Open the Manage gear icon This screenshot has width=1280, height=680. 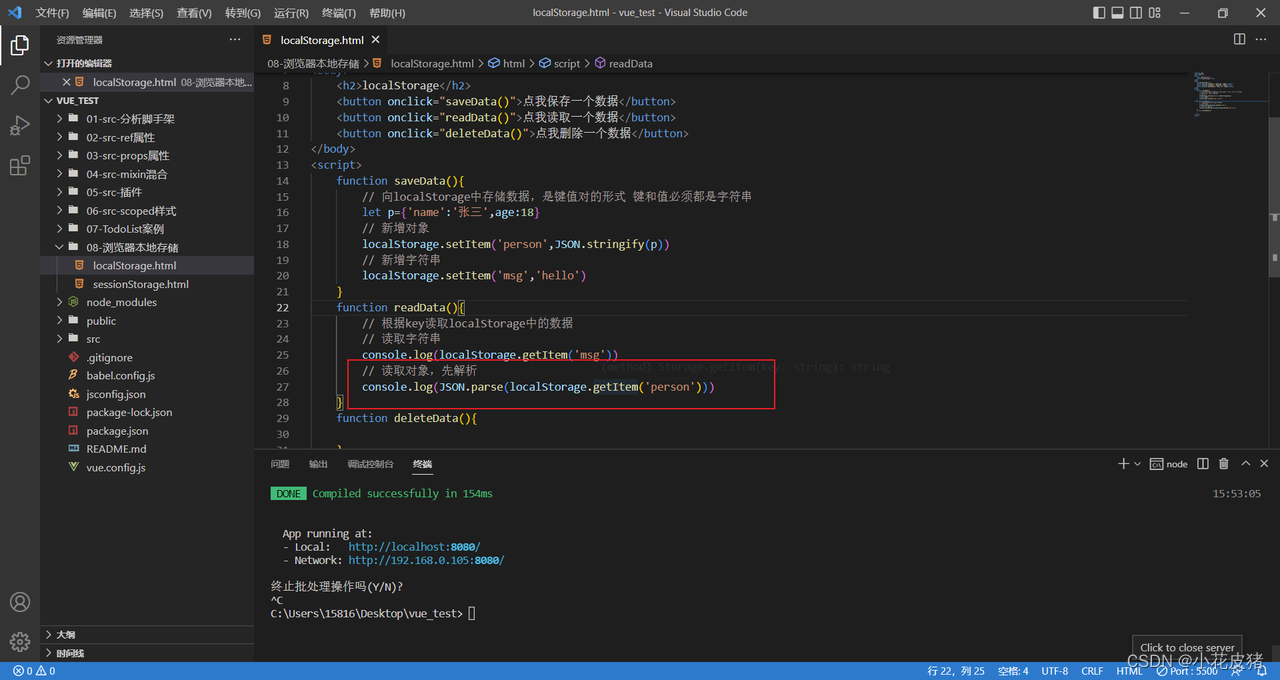coord(20,642)
